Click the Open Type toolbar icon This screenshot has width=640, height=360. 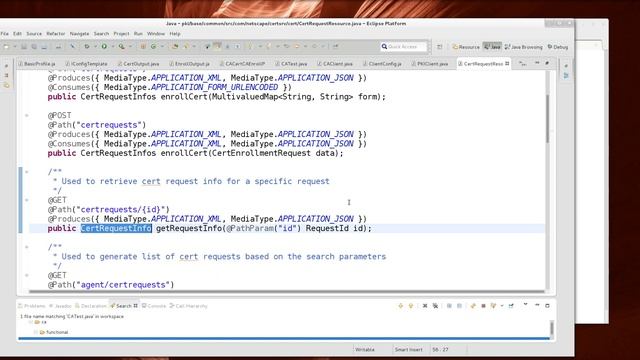pyautogui.click(x=175, y=47)
